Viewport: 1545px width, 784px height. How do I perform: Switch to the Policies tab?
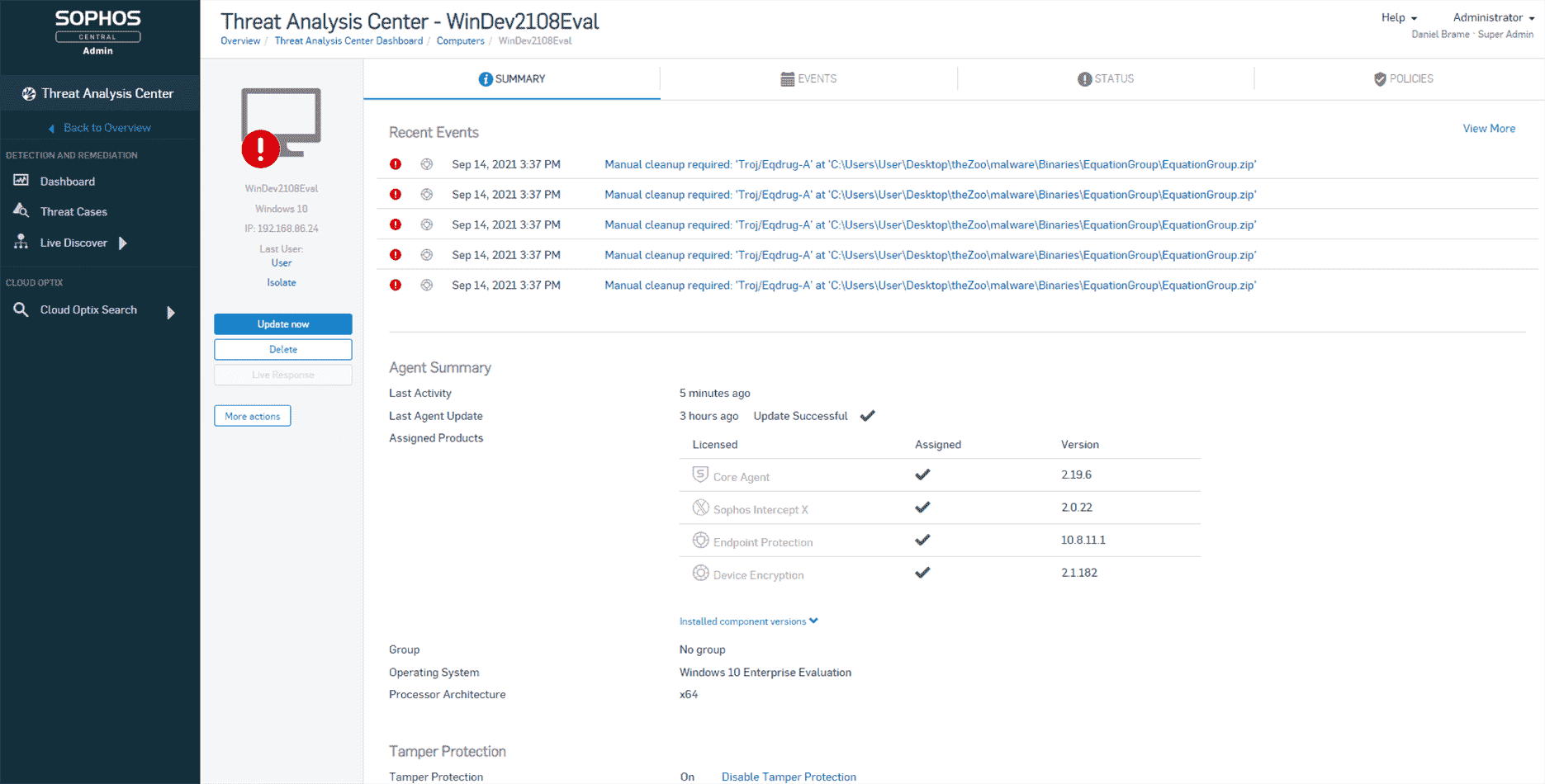point(1403,79)
